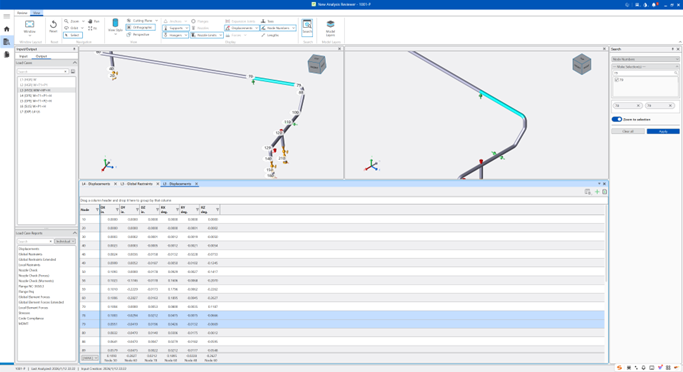
Task: Toggle Expansion Joints display
Action: (240, 21)
